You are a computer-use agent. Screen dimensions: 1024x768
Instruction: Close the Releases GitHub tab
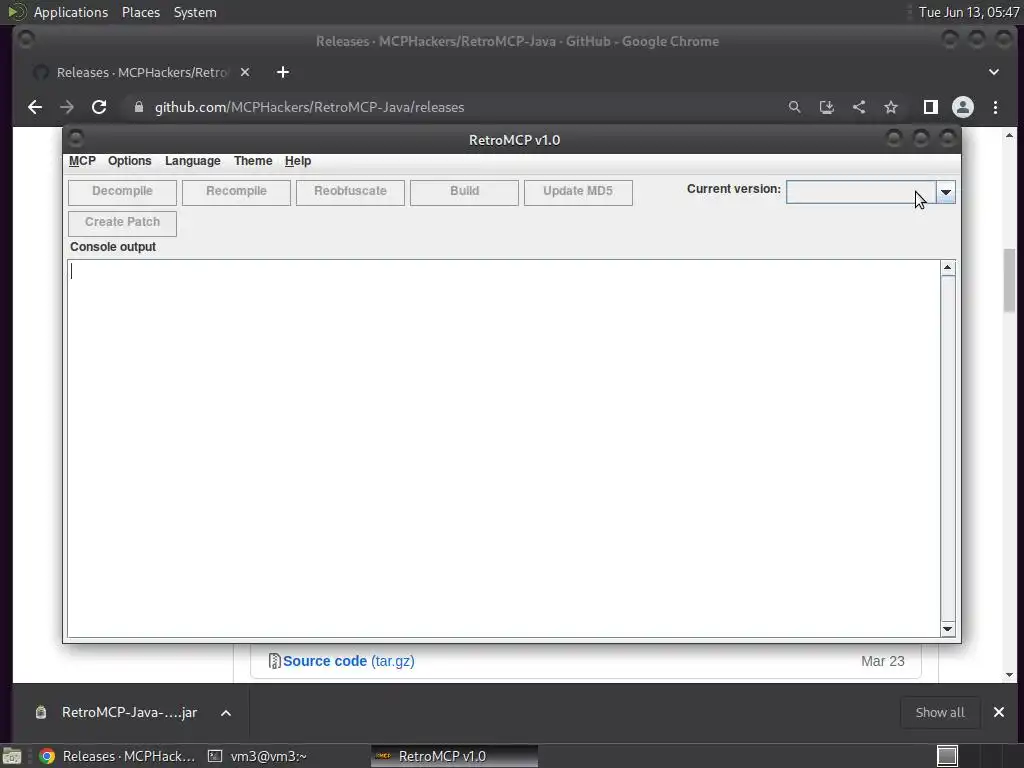pyautogui.click(x=245, y=72)
